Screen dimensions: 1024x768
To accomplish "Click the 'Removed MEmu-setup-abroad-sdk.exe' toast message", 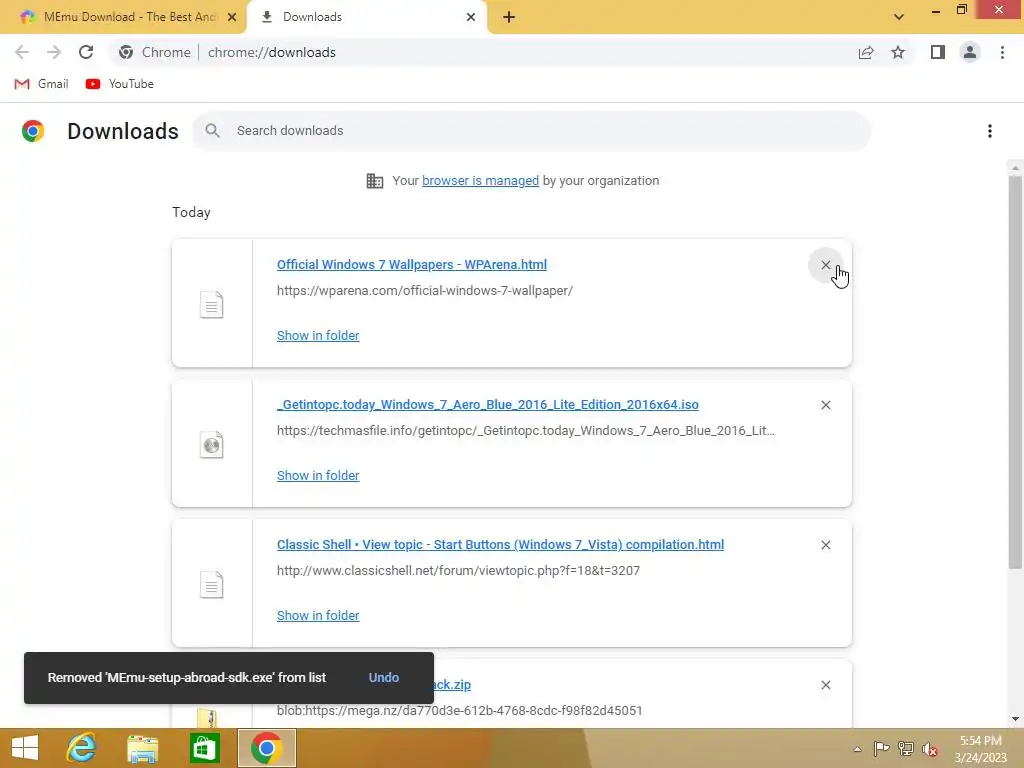I will 187,677.
